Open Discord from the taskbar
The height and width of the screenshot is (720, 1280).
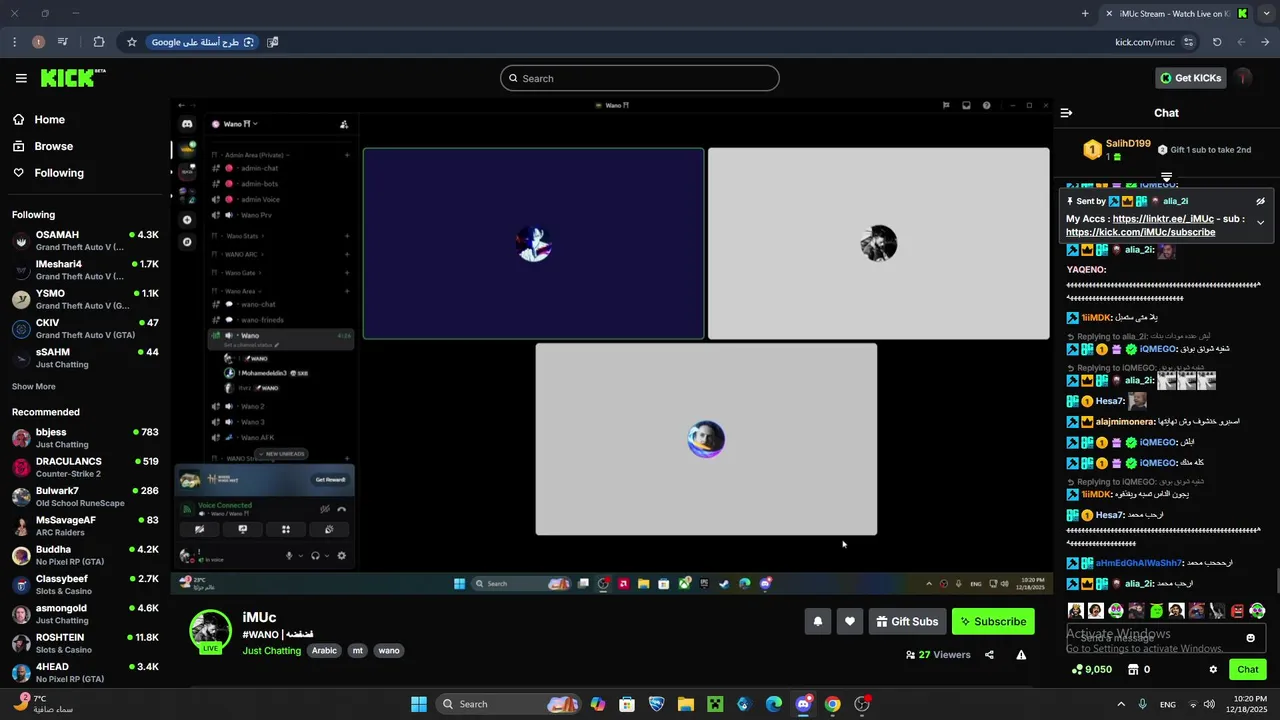pos(803,704)
